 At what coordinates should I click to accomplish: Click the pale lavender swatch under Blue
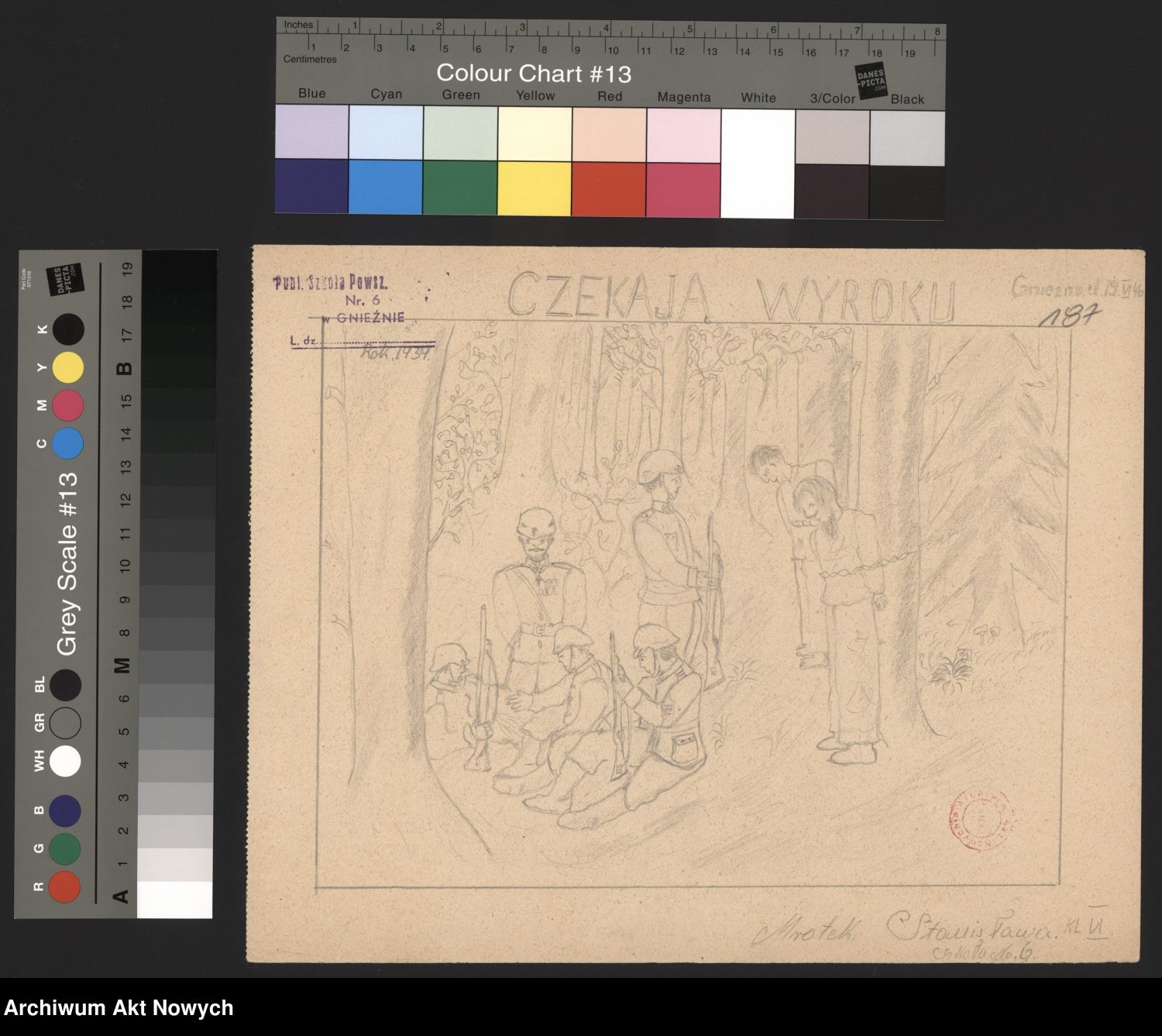click(x=311, y=131)
